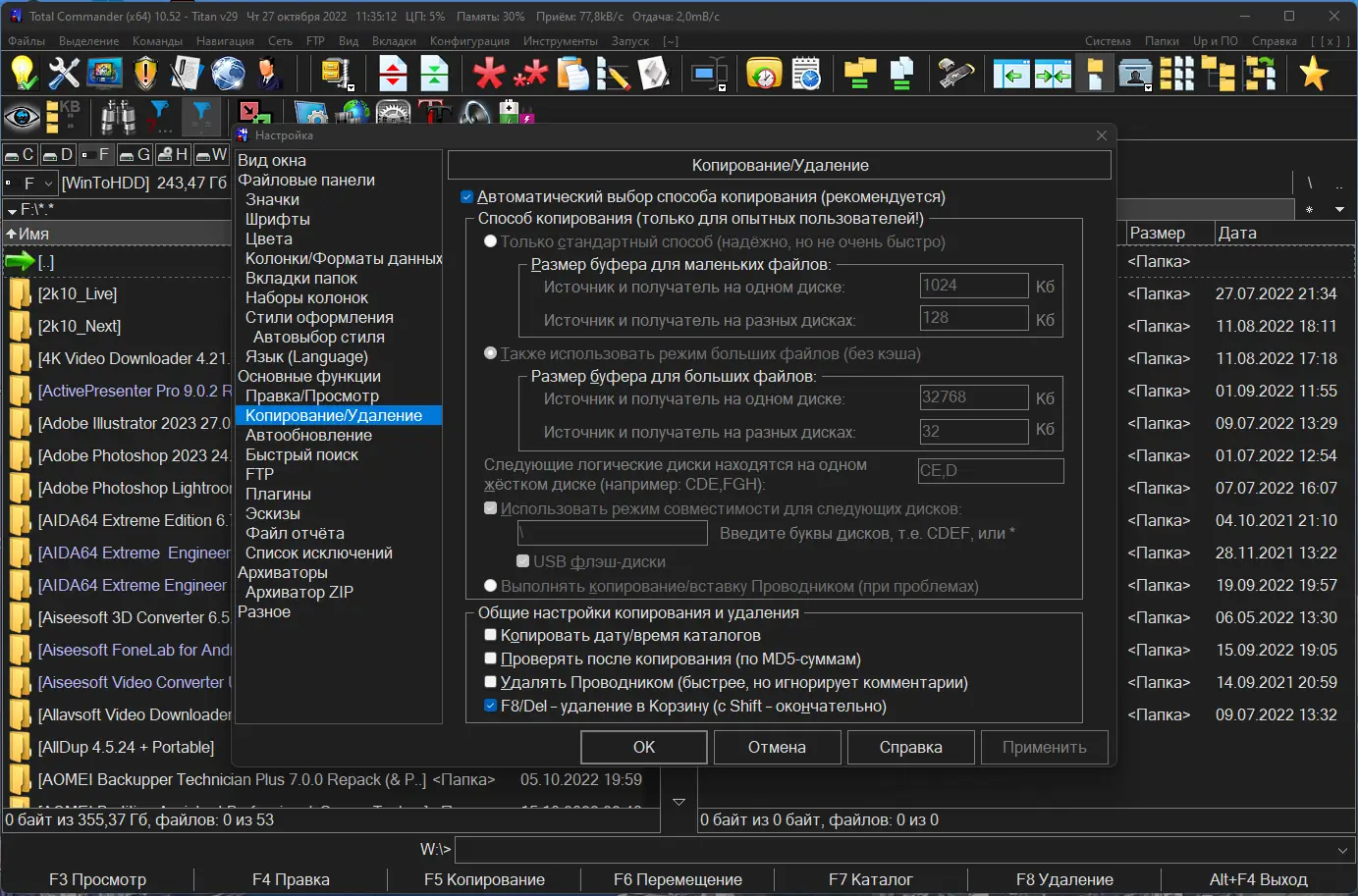1358x896 pixels.
Task: Click the F8 Удаление button
Action: coord(1064,879)
